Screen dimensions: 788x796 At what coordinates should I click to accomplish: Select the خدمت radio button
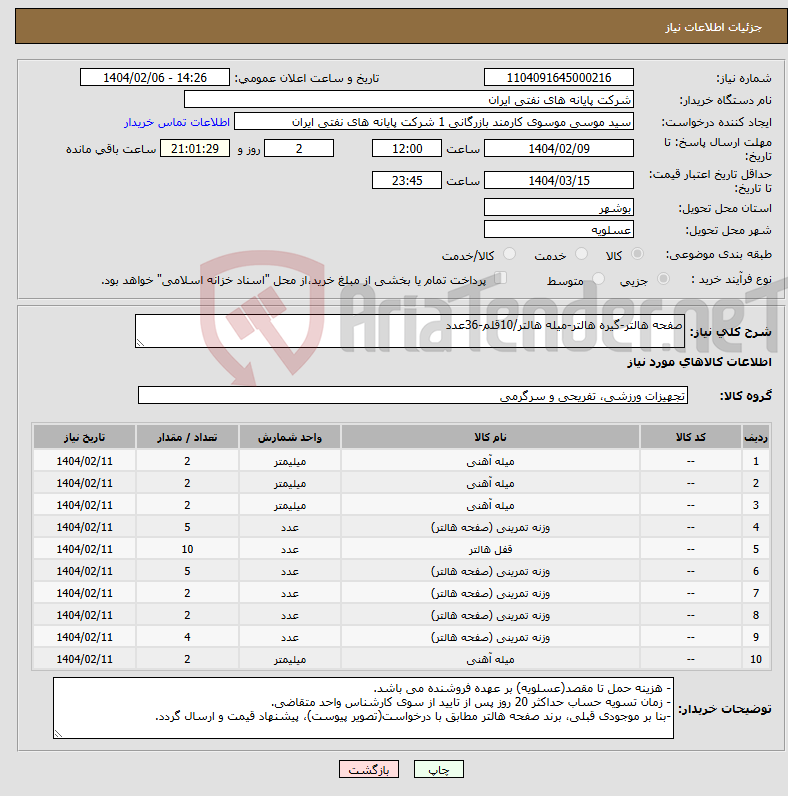pyautogui.click(x=581, y=254)
